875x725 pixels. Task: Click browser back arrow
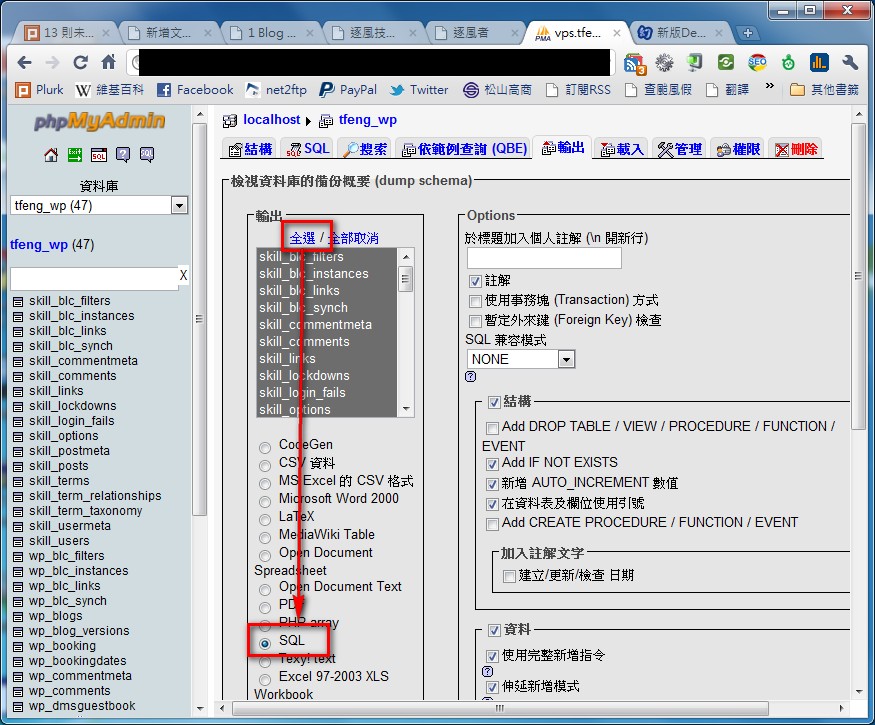coord(24,62)
